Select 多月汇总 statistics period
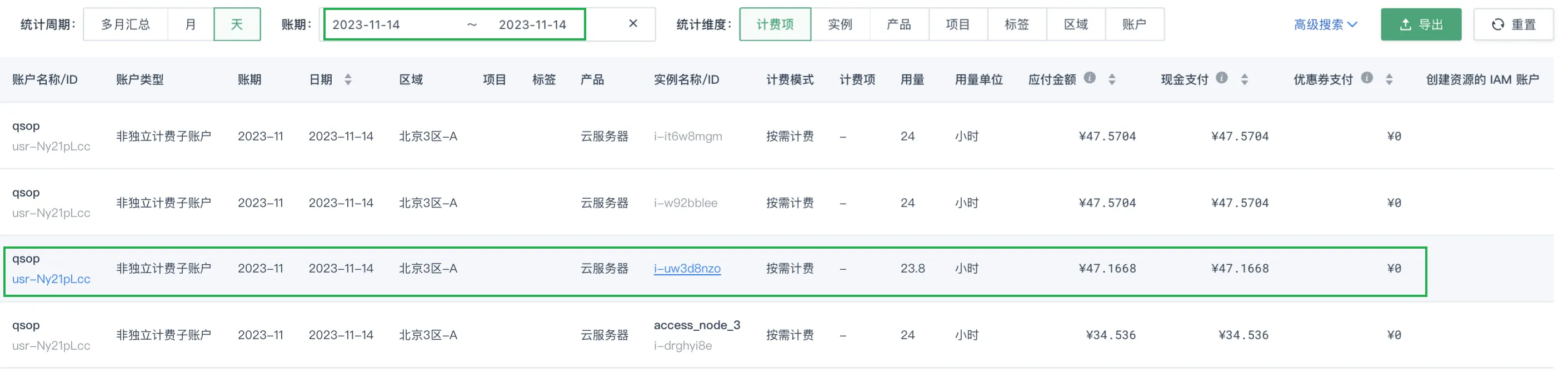 pyautogui.click(x=126, y=25)
